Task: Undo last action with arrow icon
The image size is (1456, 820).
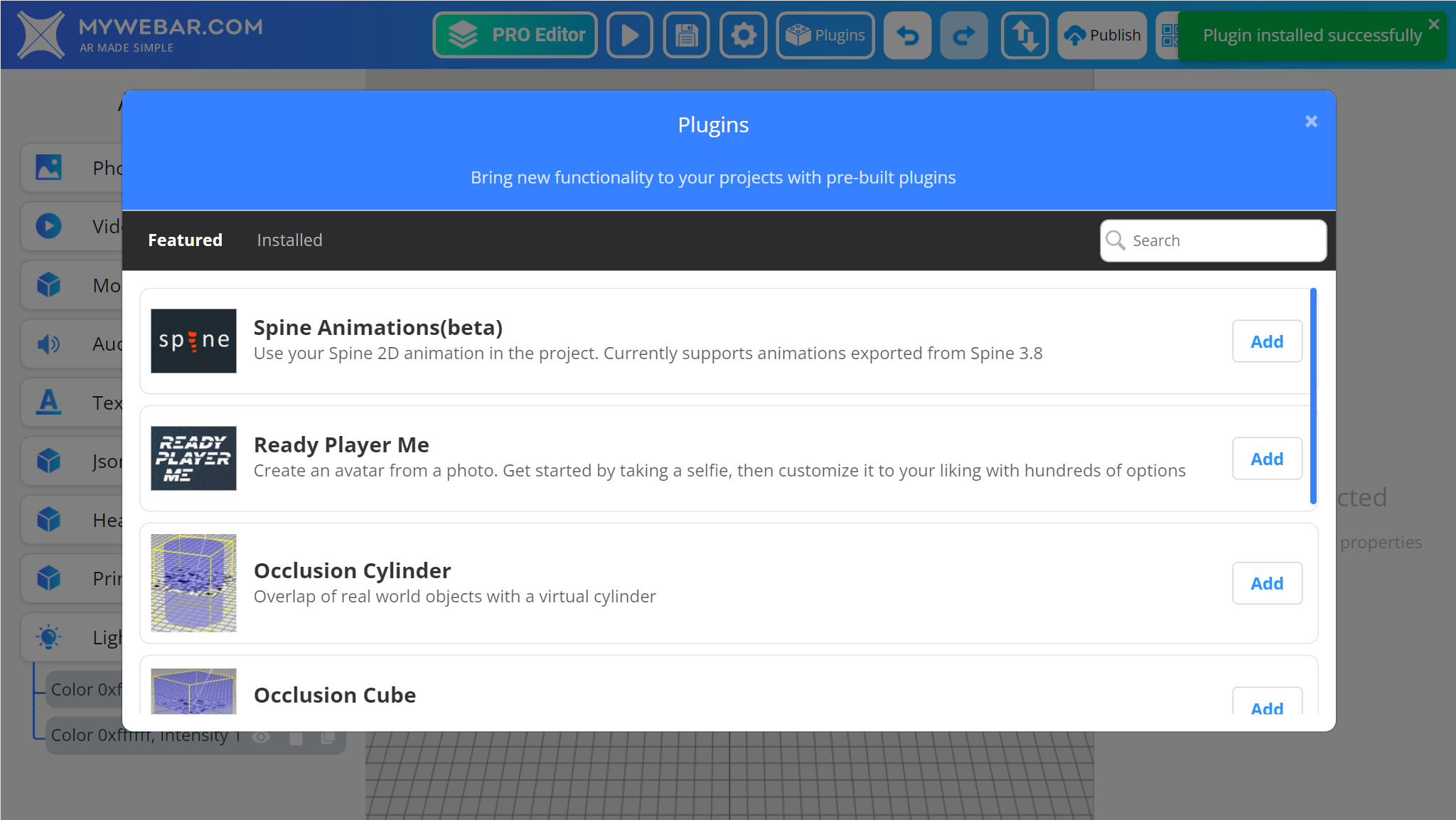Action: coord(907,35)
